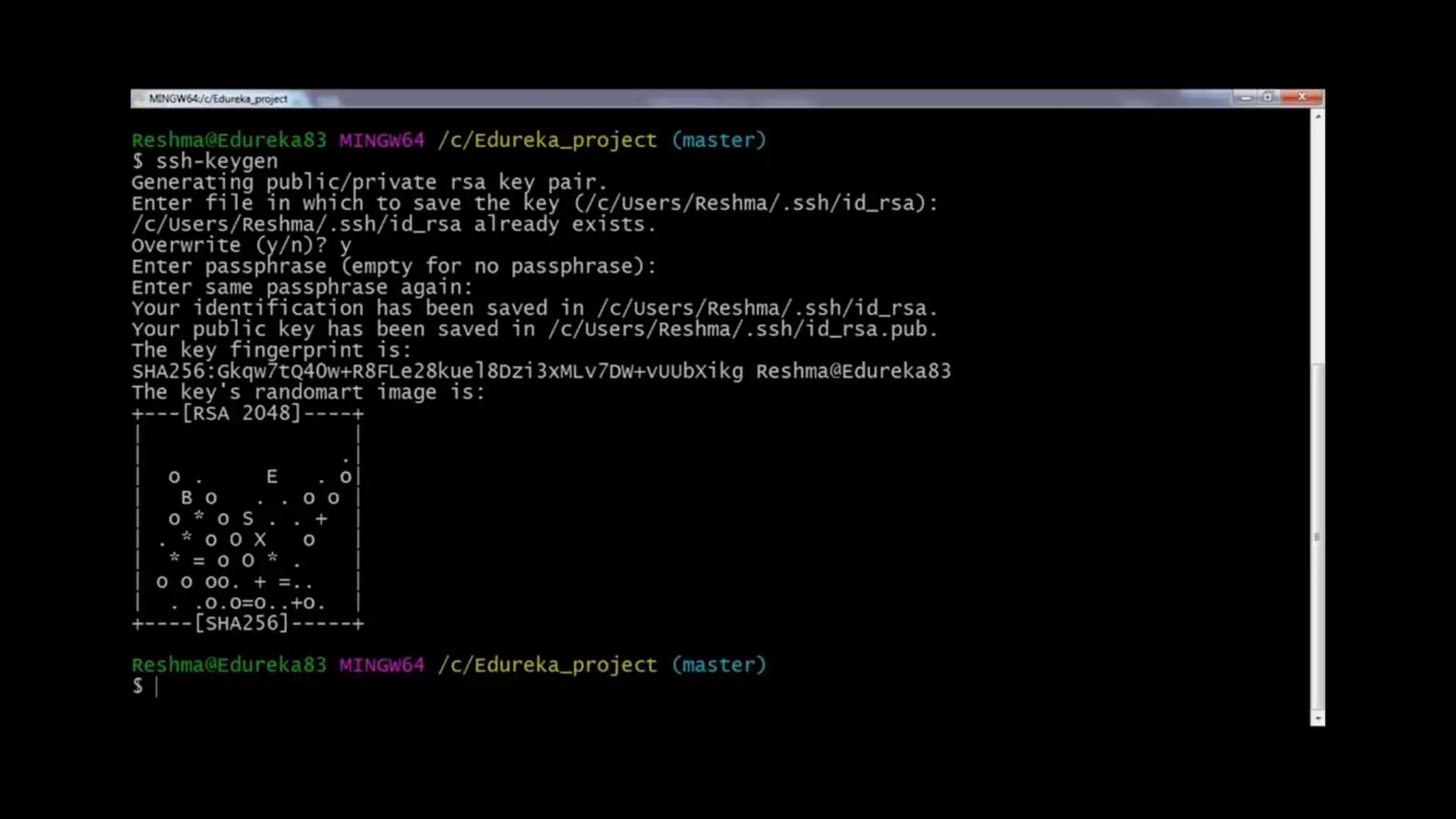Click 'Your identification has been saved' line

click(535, 309)
